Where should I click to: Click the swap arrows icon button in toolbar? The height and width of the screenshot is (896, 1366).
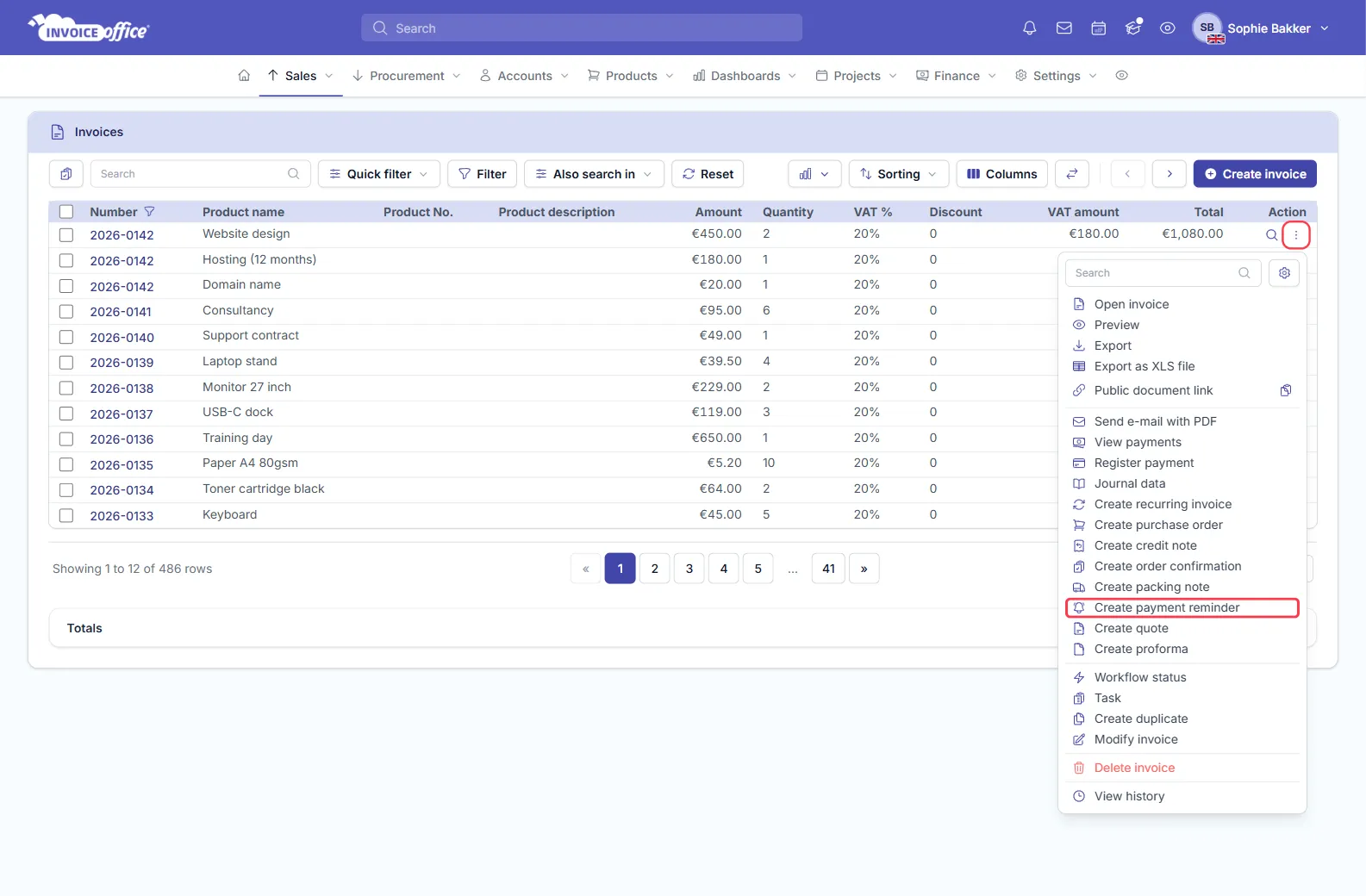pyautogui.click(x=1072, y=174)
